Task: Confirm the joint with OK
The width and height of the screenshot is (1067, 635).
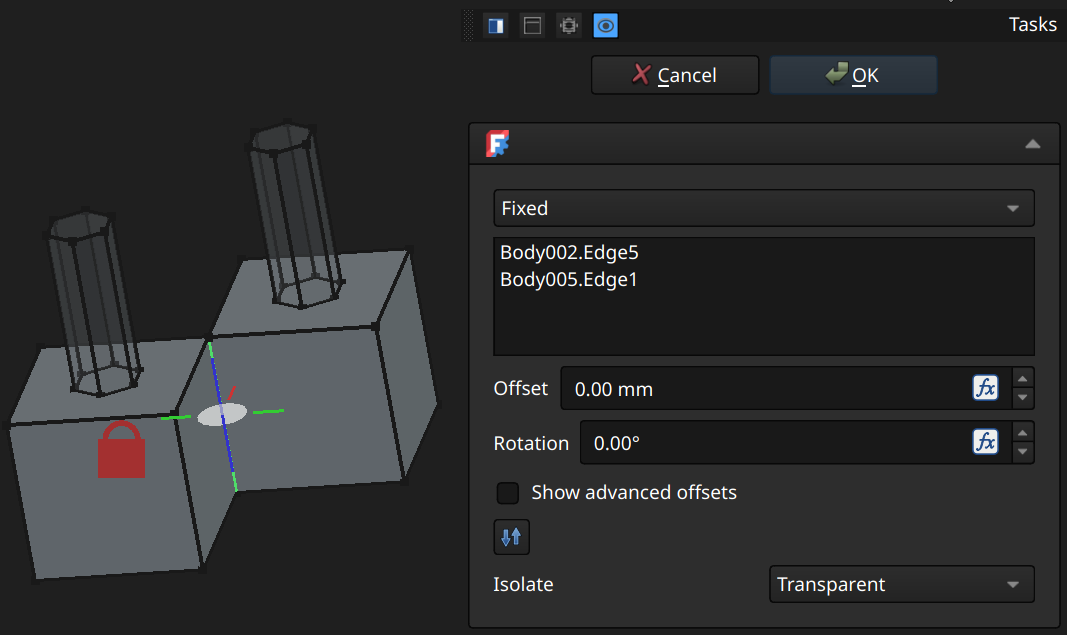Action: [x=853, y=75]
